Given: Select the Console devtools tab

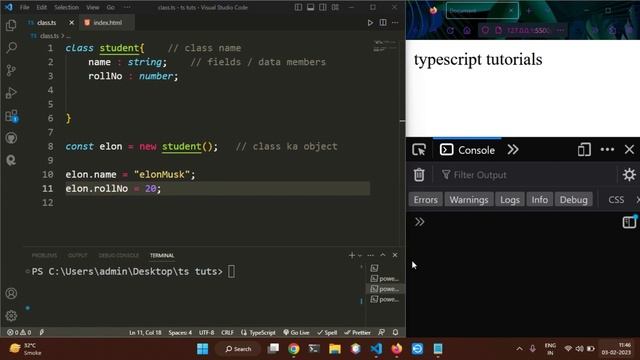Looking at the screenshot, I should (467, 150).
